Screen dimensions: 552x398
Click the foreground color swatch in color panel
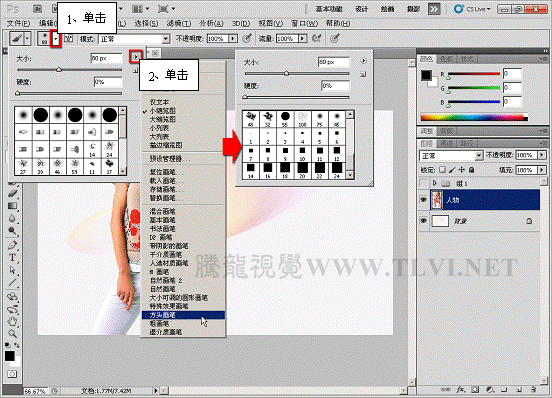(x=426, y=75)
